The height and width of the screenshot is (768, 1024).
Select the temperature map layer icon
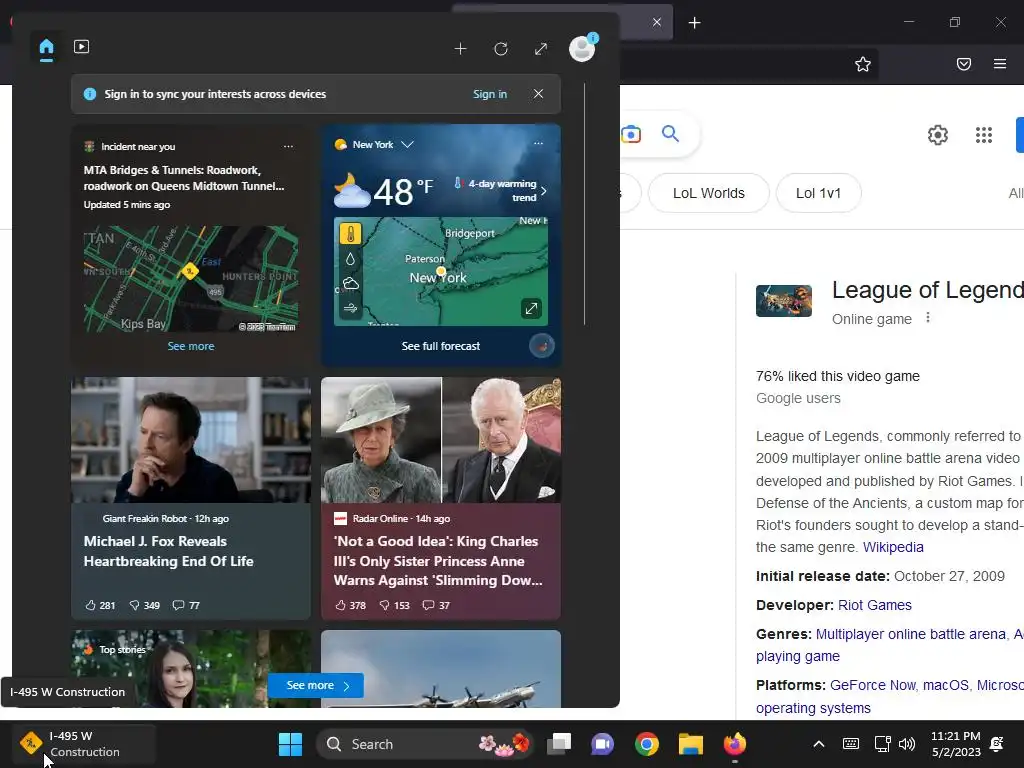[x=351, y=234]
